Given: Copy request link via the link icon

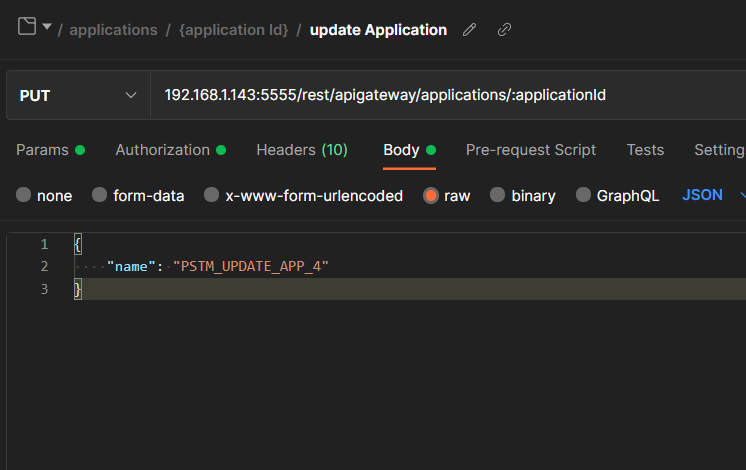Looking at the screenshot, I should (x=504, y=30).
